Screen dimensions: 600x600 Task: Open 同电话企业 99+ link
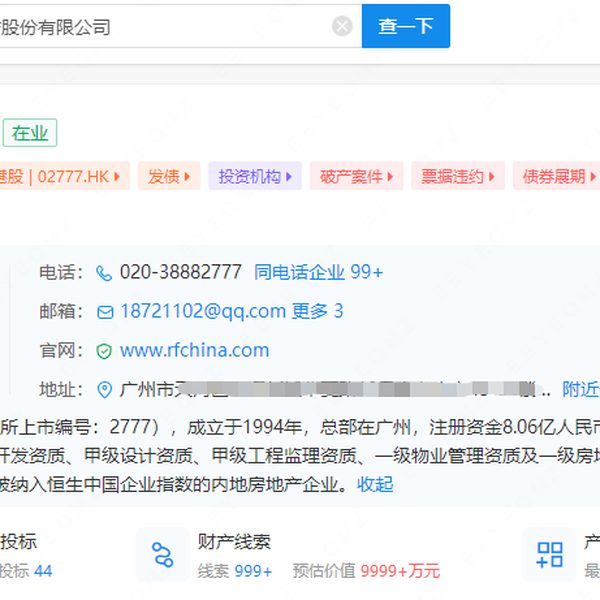(318, 272)
